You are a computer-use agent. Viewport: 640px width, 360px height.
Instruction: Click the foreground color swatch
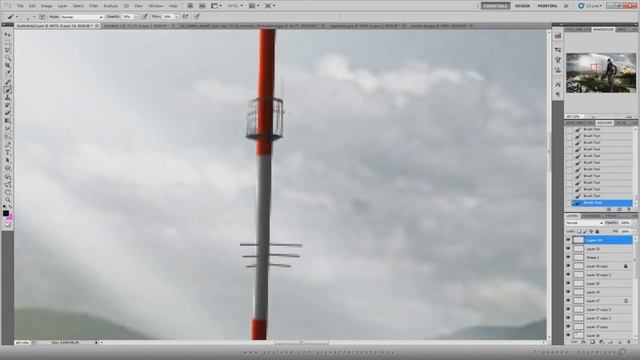(6, 213)
